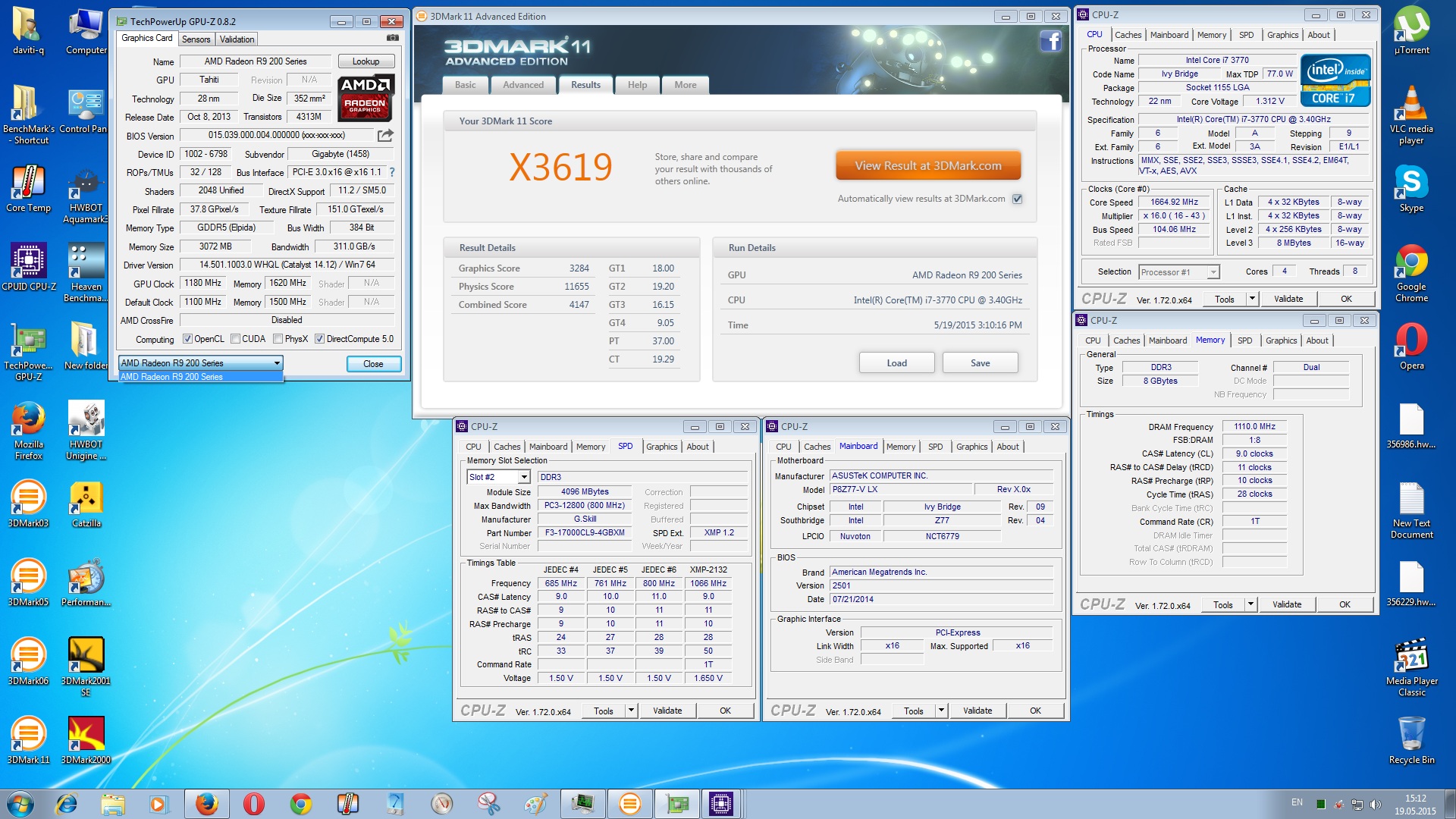
Task: Open Media Player Classic shortcut
Action: 1411,668
